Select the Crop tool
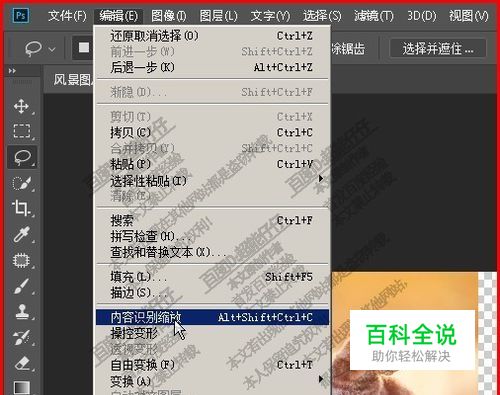This screenshot has width=500, height=395. (x=21, y=208)
